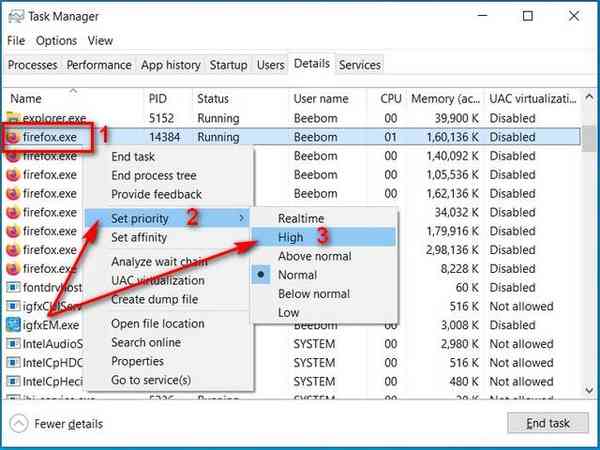
Task: Switch to the Performance tab
Action: click(x=98, y=65)
